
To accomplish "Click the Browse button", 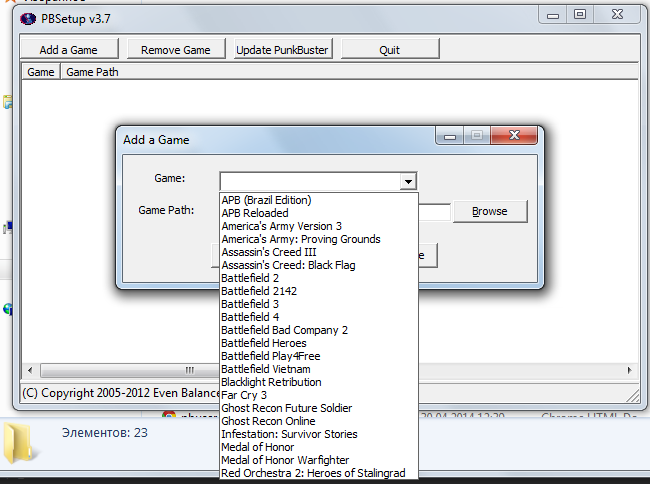I will (x=490, y=211).
